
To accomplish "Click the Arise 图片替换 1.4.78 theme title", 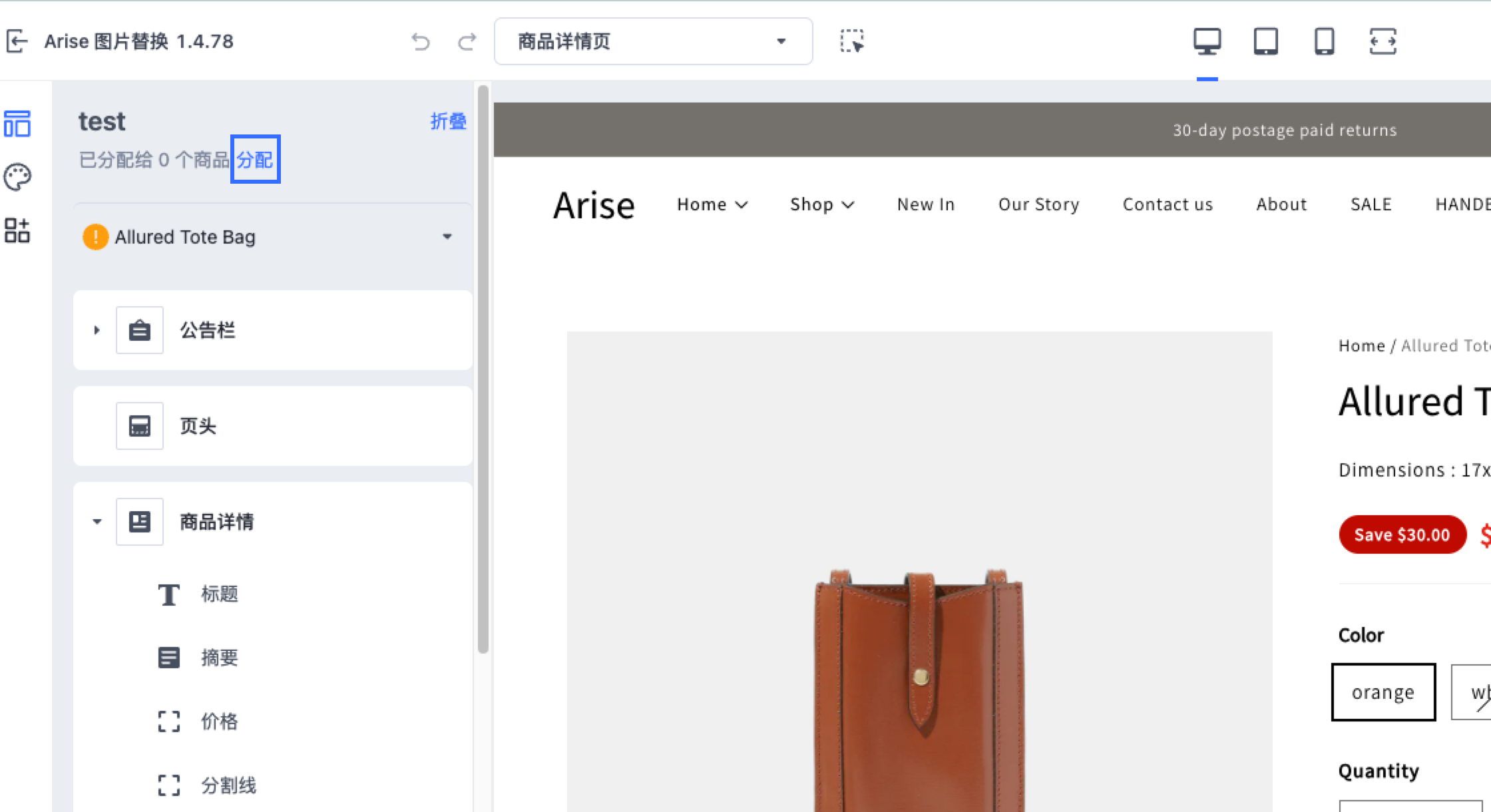I will click(x=139, y=41).
